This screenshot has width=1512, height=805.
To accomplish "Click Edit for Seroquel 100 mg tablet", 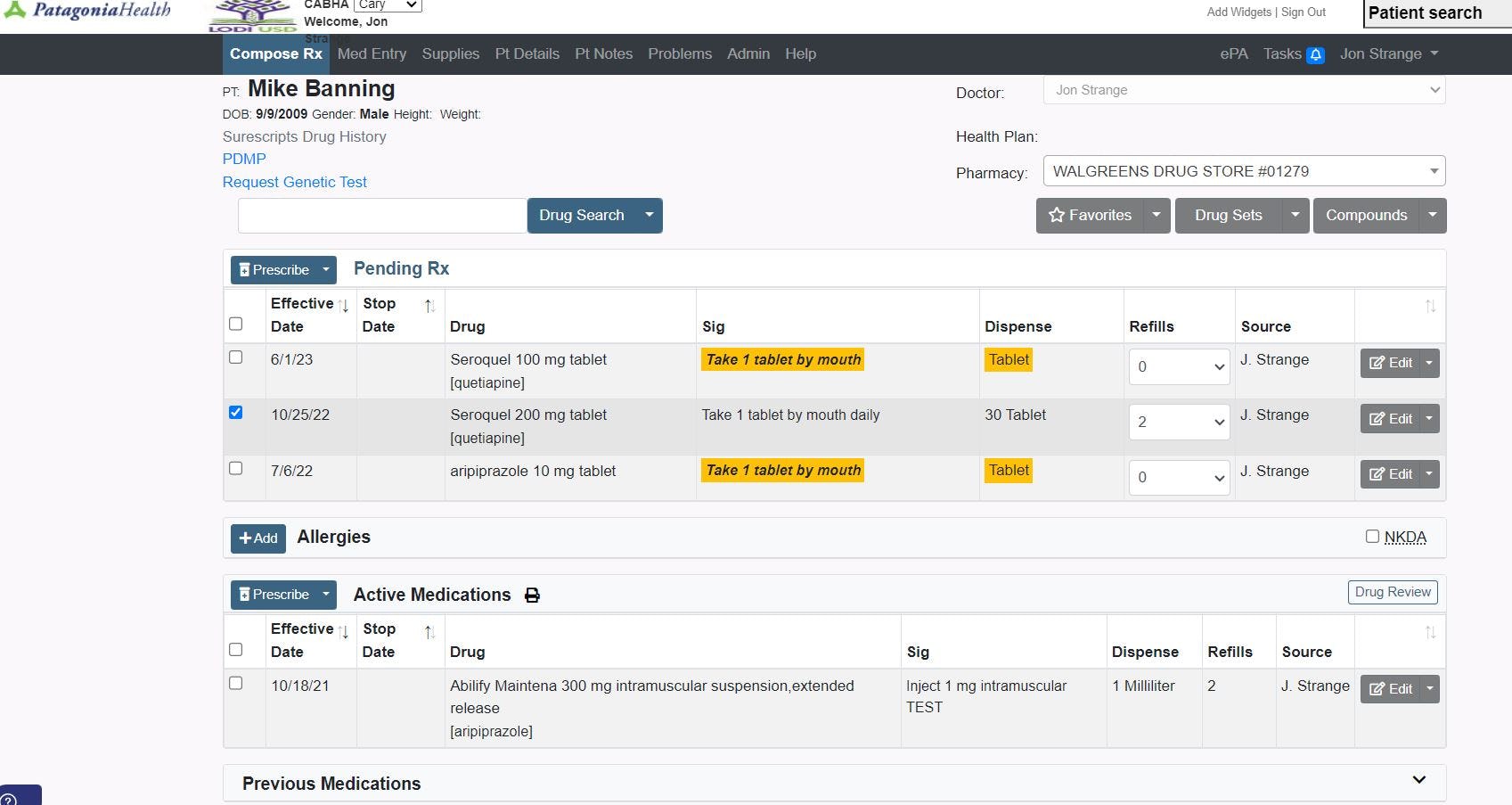I will coord(1391,363).
